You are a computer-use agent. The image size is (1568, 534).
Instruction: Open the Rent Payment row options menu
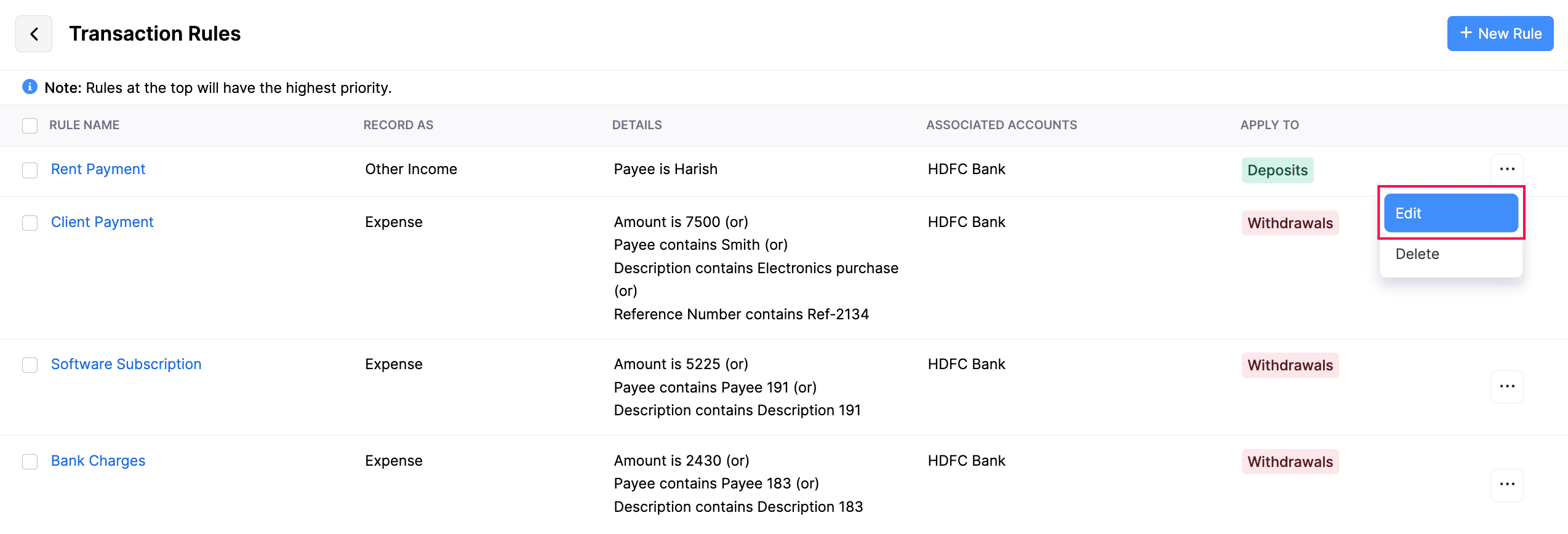[x=1506, y=169]
